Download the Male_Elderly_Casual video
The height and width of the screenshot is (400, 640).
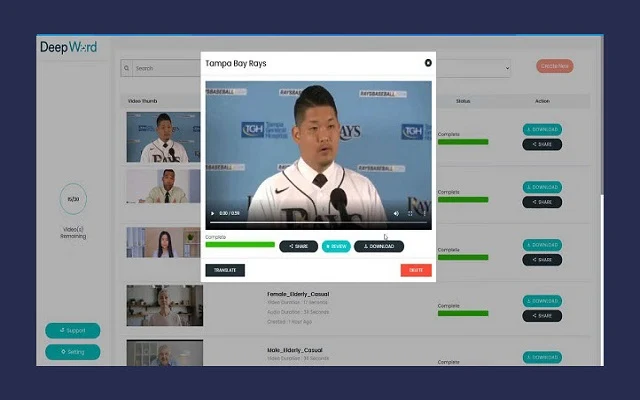pyautogui.click(x=542, y=357)
